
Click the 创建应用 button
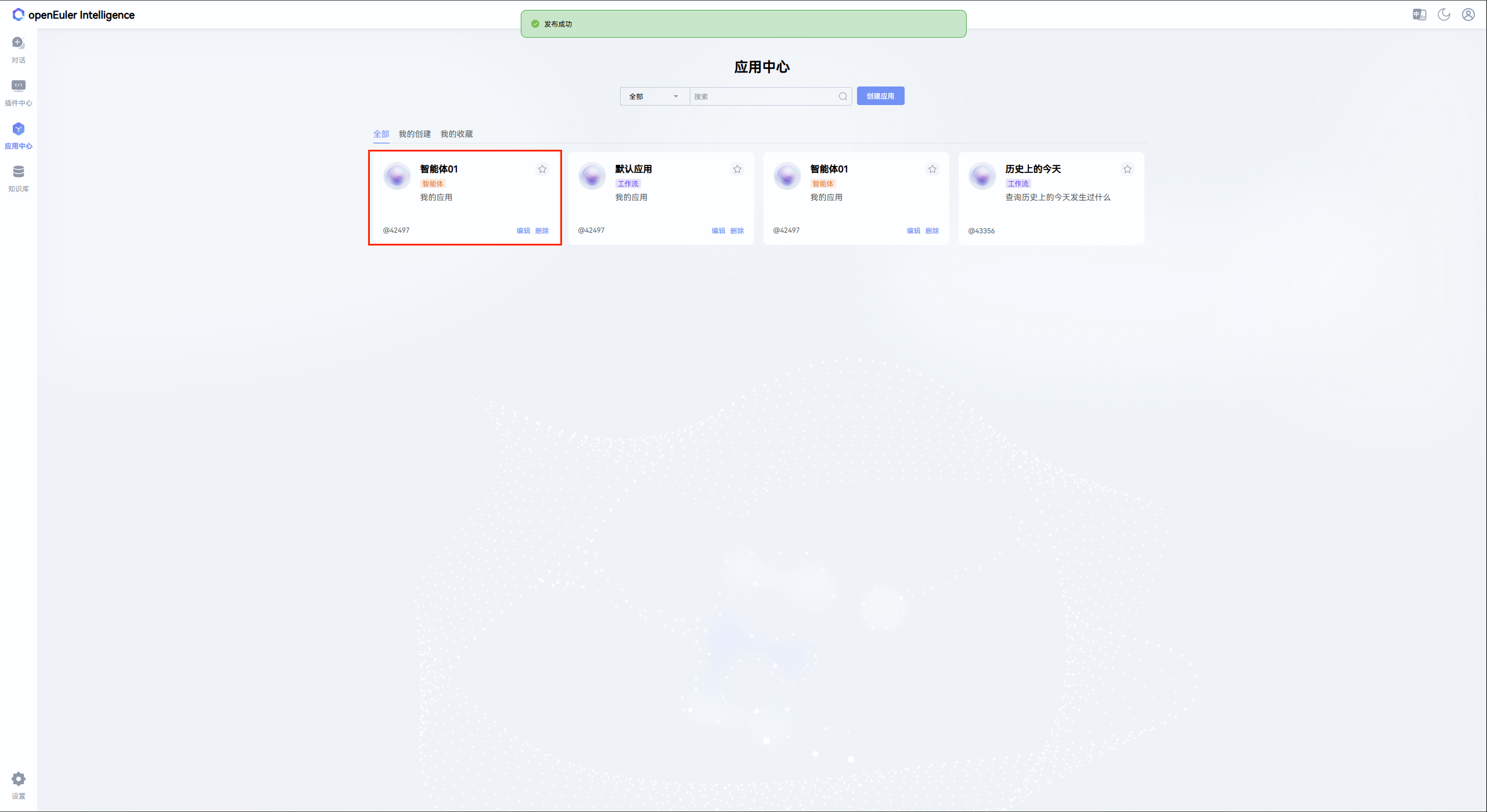pyautogui.click(x=880, y=96)
